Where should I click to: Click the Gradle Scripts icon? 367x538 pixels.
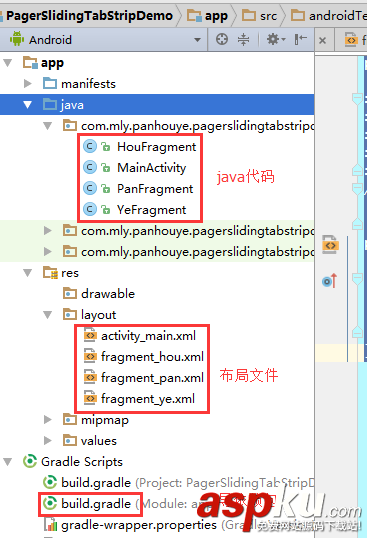(x=30, y=461)
